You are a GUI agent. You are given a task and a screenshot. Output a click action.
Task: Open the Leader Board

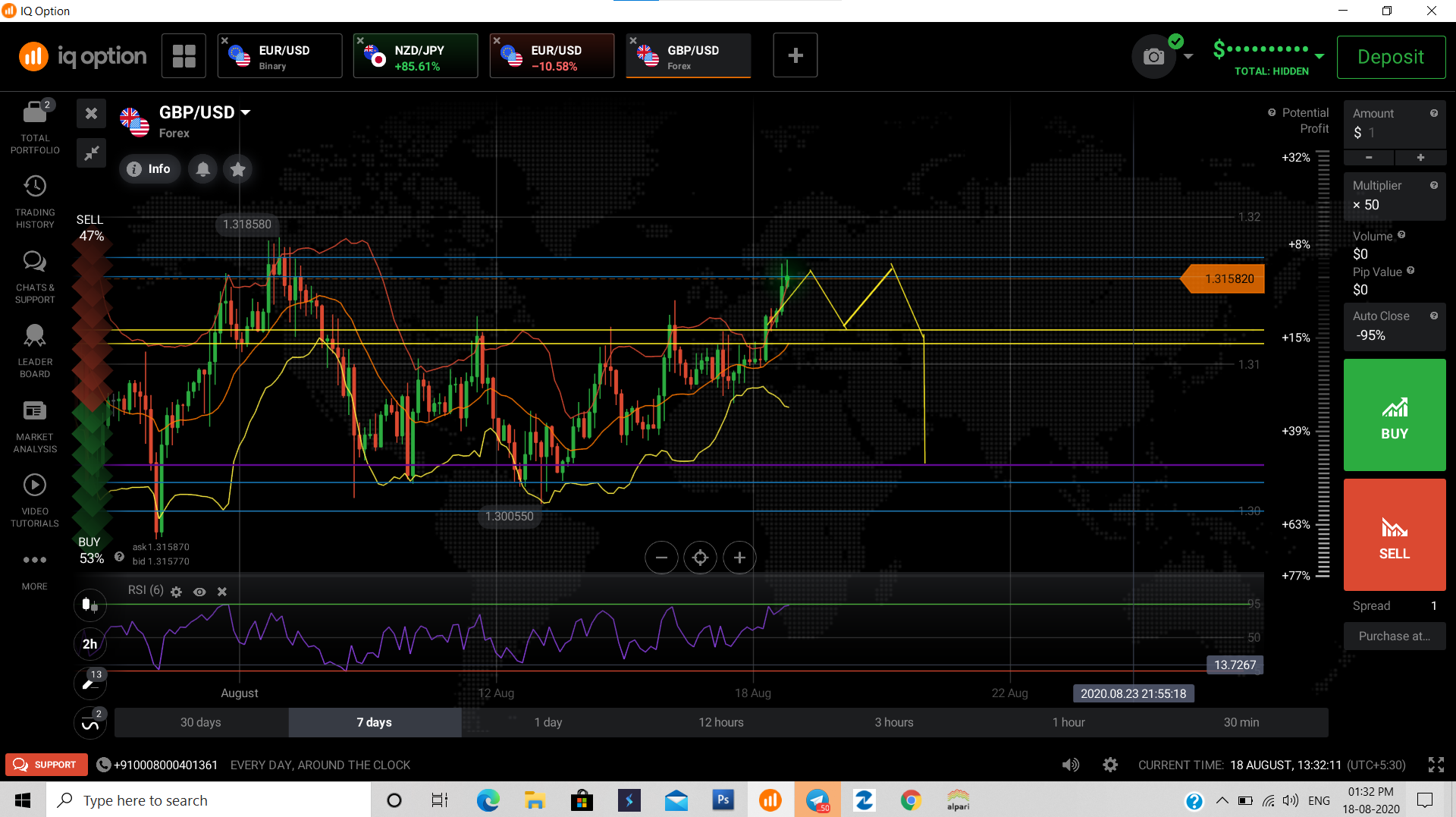[35, 351]
